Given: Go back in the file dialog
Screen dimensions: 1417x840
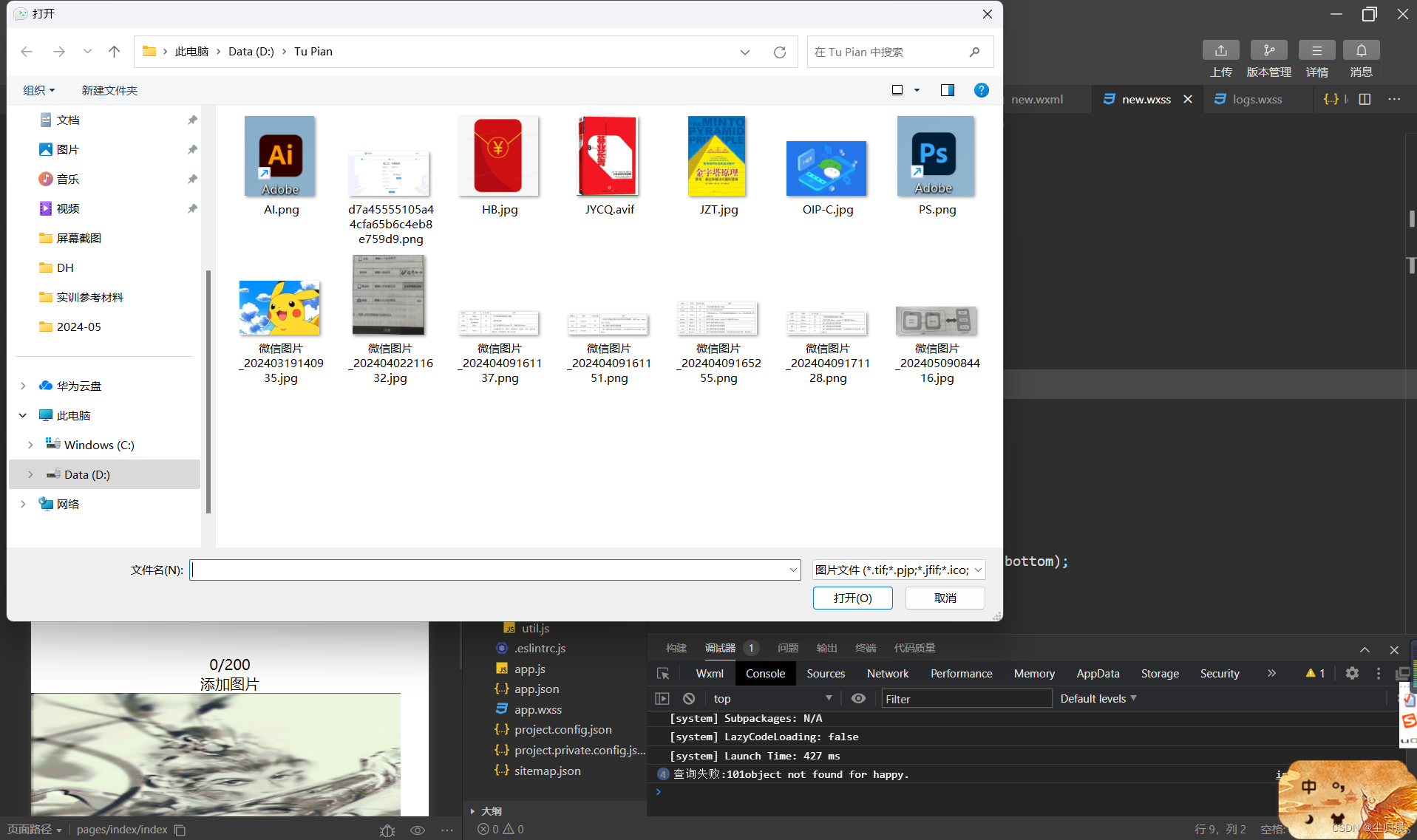Looking at the screenshot, I should 27,52.
